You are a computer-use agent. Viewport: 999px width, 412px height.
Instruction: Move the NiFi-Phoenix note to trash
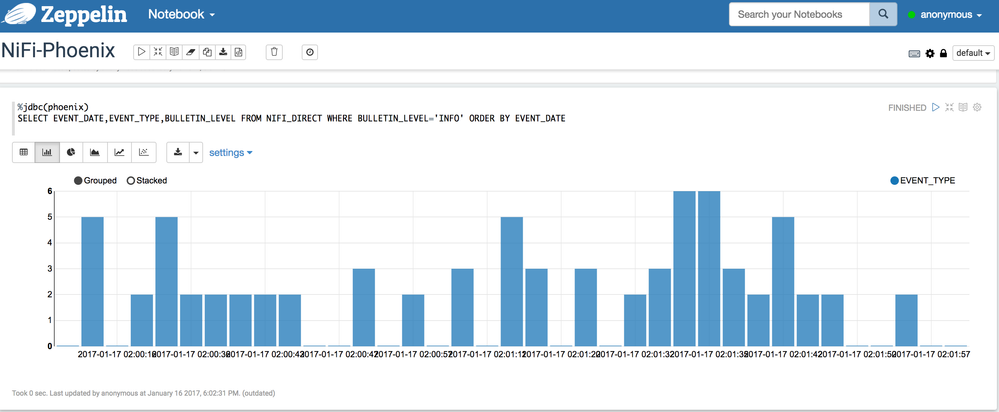tap(275, 52)
